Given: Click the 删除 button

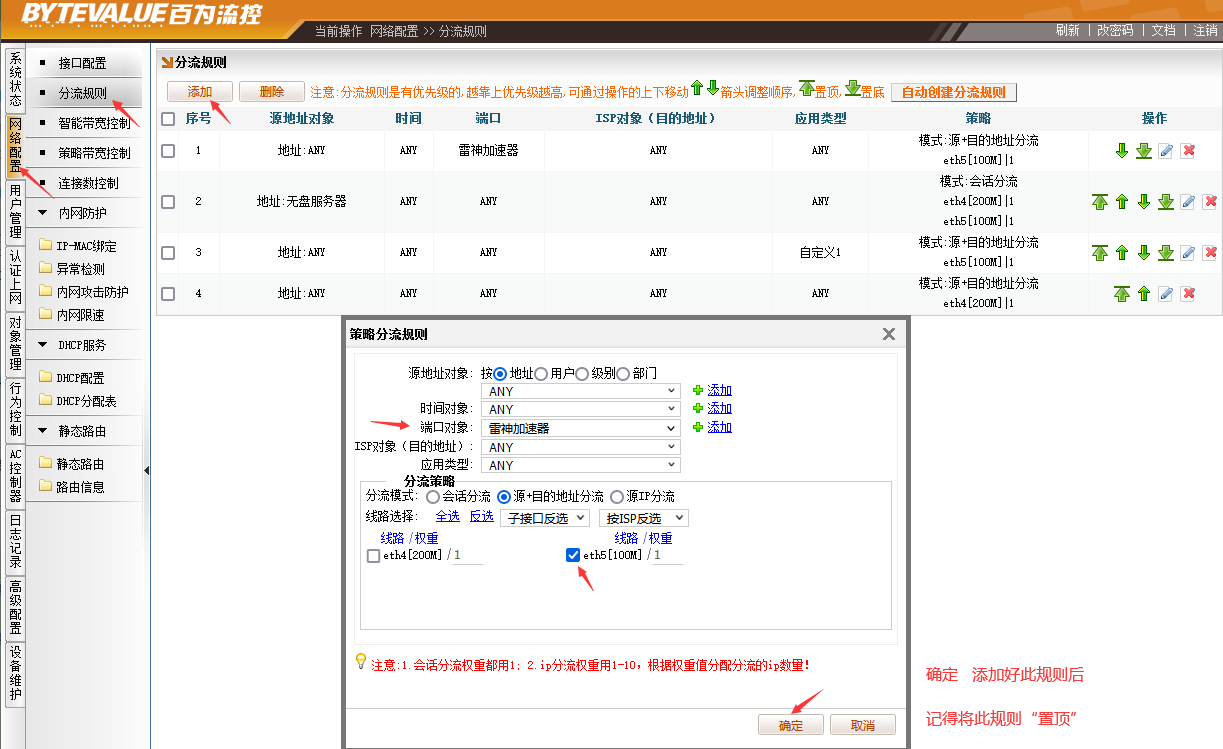Looking at the screenshot, I should point(272,92).
